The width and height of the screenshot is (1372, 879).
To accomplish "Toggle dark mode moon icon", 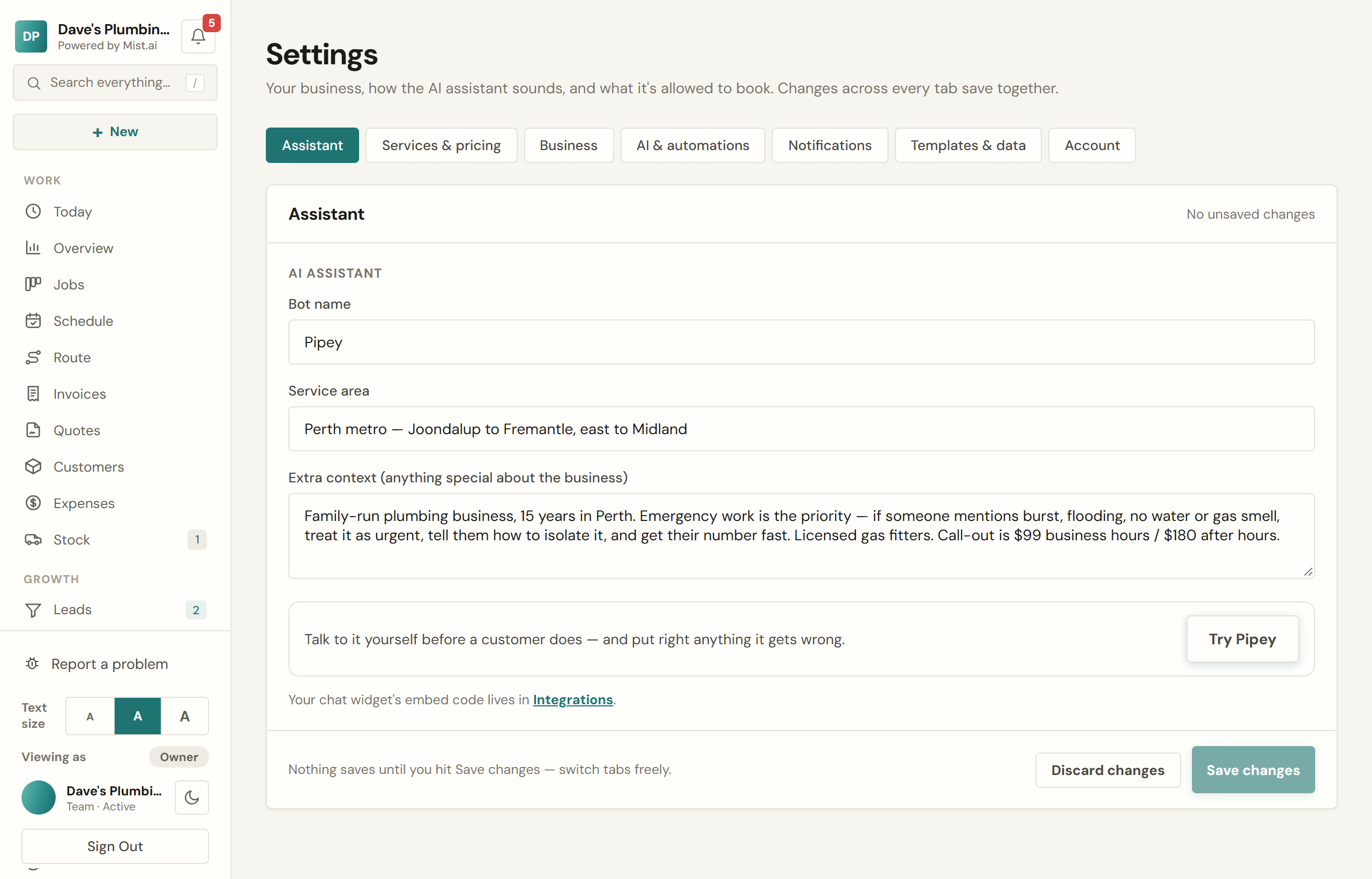I will [x=192, y=798].
